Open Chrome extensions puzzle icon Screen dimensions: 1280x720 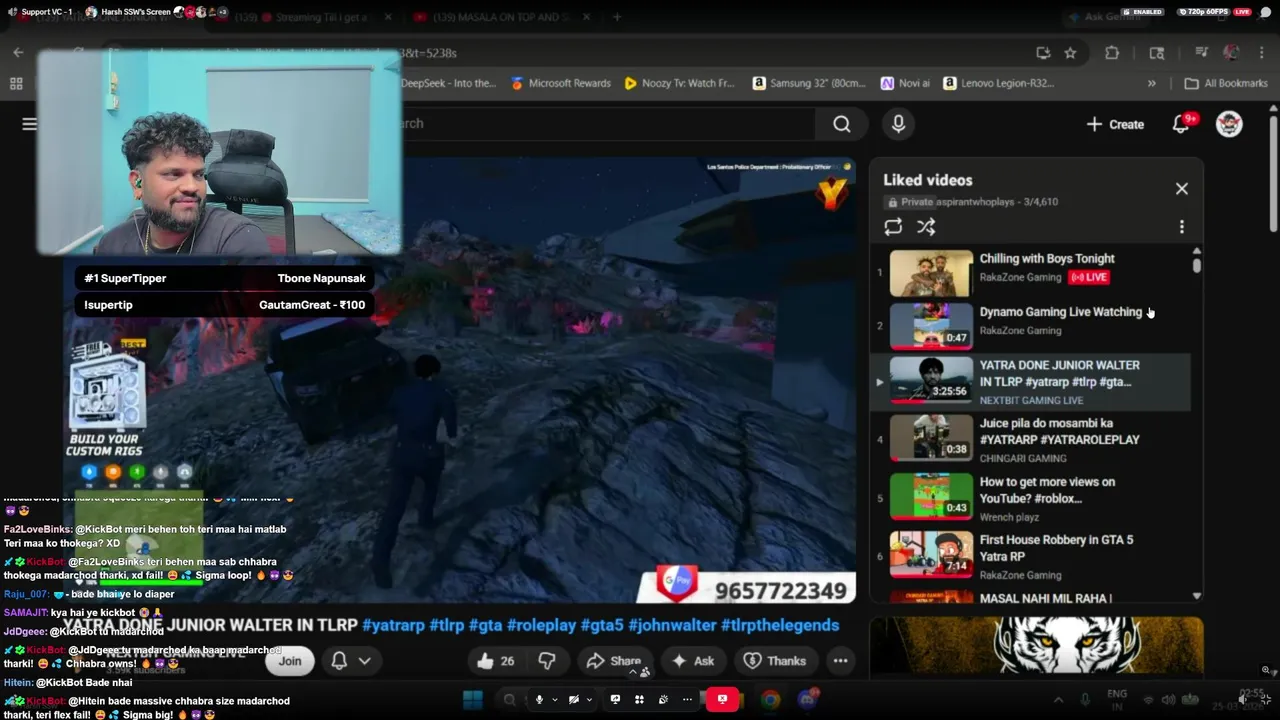[x=1112, y=53]
